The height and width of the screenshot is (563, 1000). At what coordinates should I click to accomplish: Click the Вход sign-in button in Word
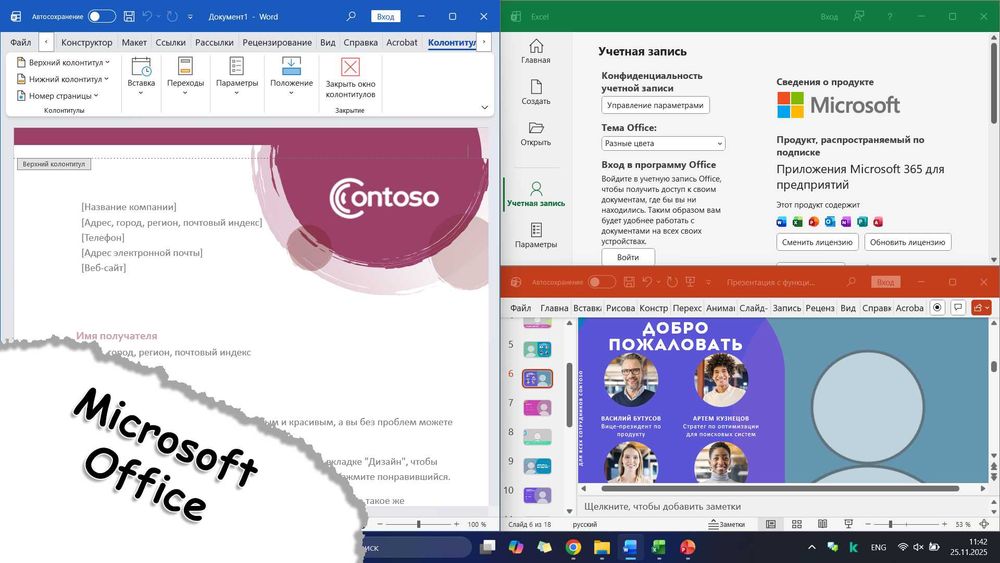click(385, 17)
